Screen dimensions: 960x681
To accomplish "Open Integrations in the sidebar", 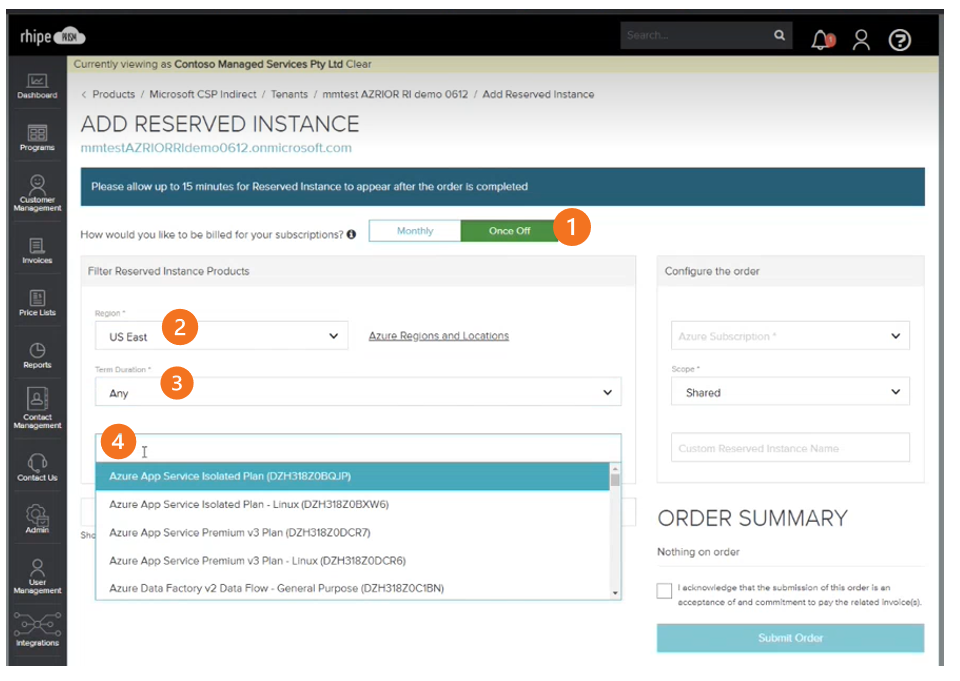I will pyautogui.click(x=37, y=629).
